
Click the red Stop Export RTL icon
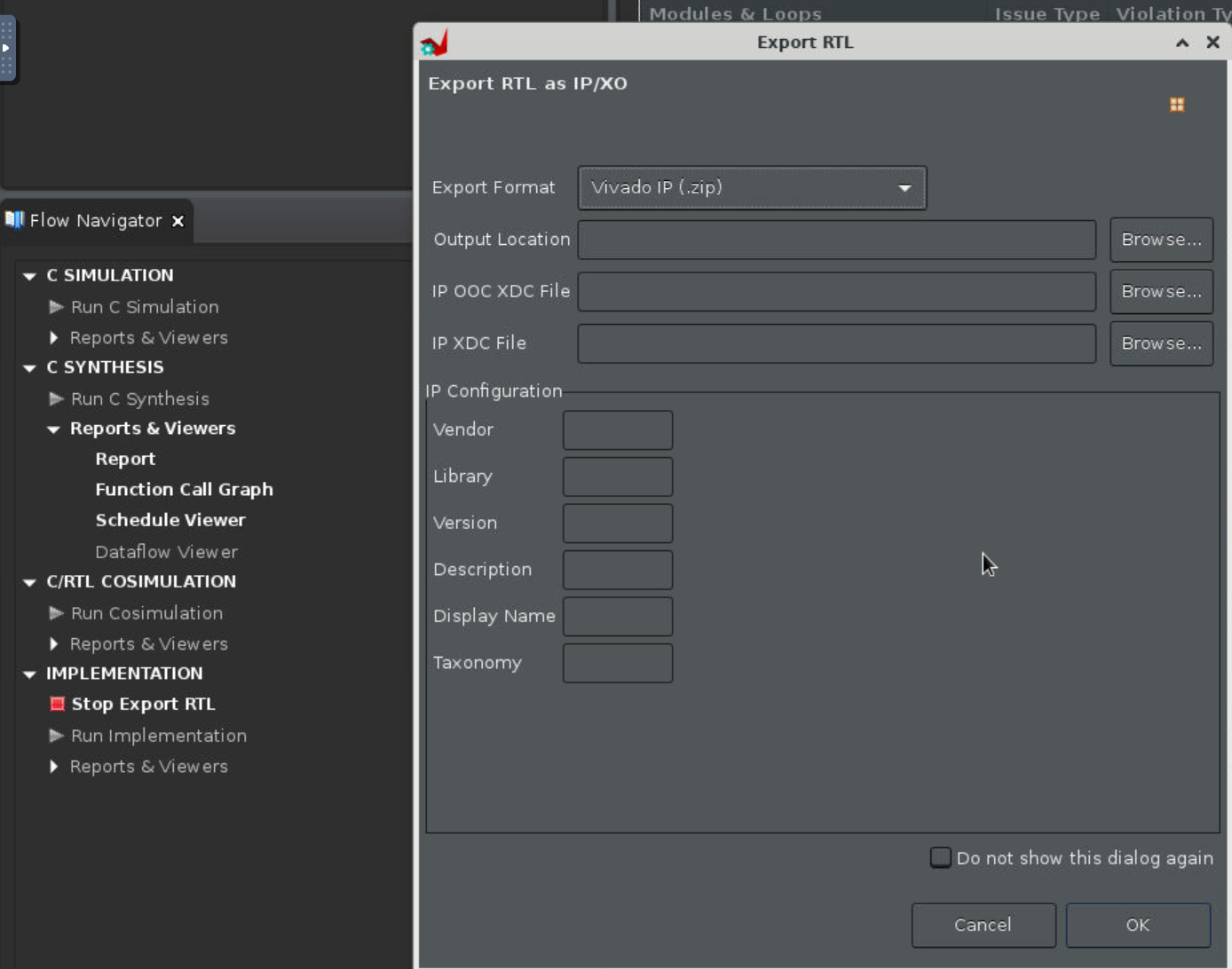point(58,704)
